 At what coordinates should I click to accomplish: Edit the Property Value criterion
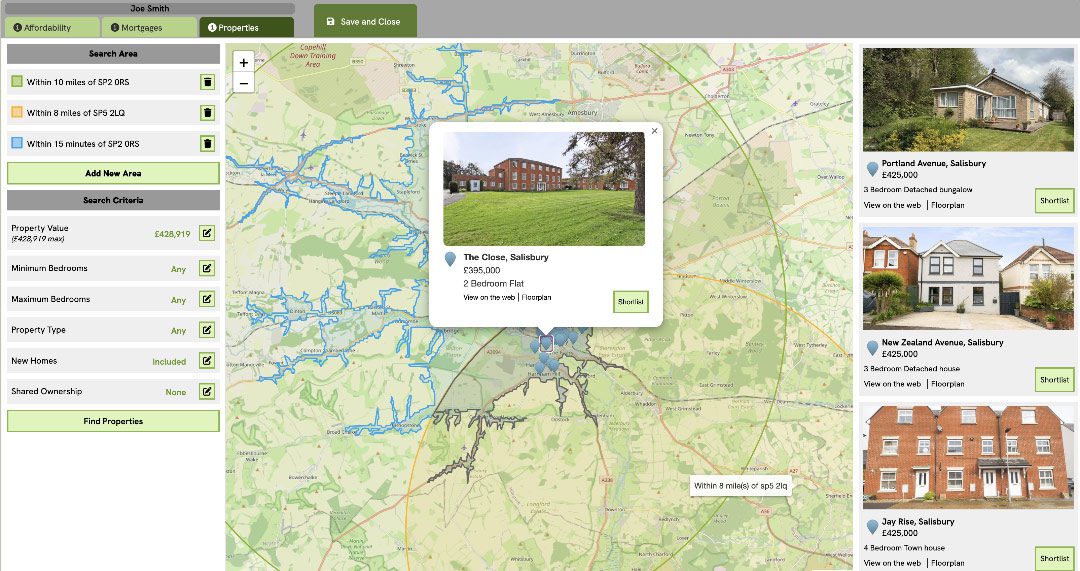[x=207, y=234]
